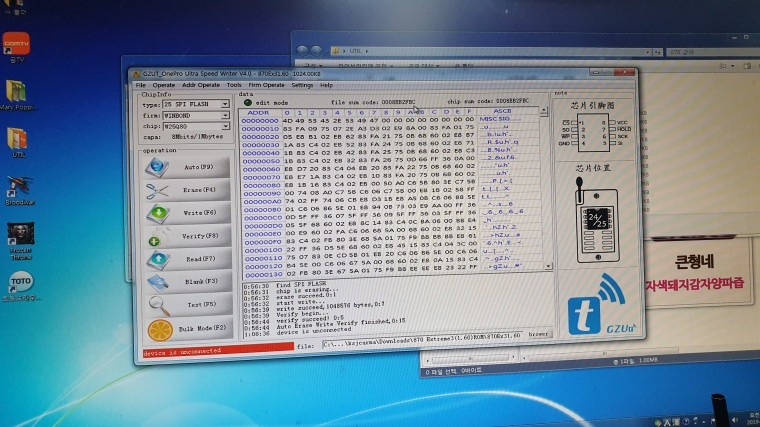Click the Write (F6) button label
This screenshot has height=427, width=760.
[200, 213]
